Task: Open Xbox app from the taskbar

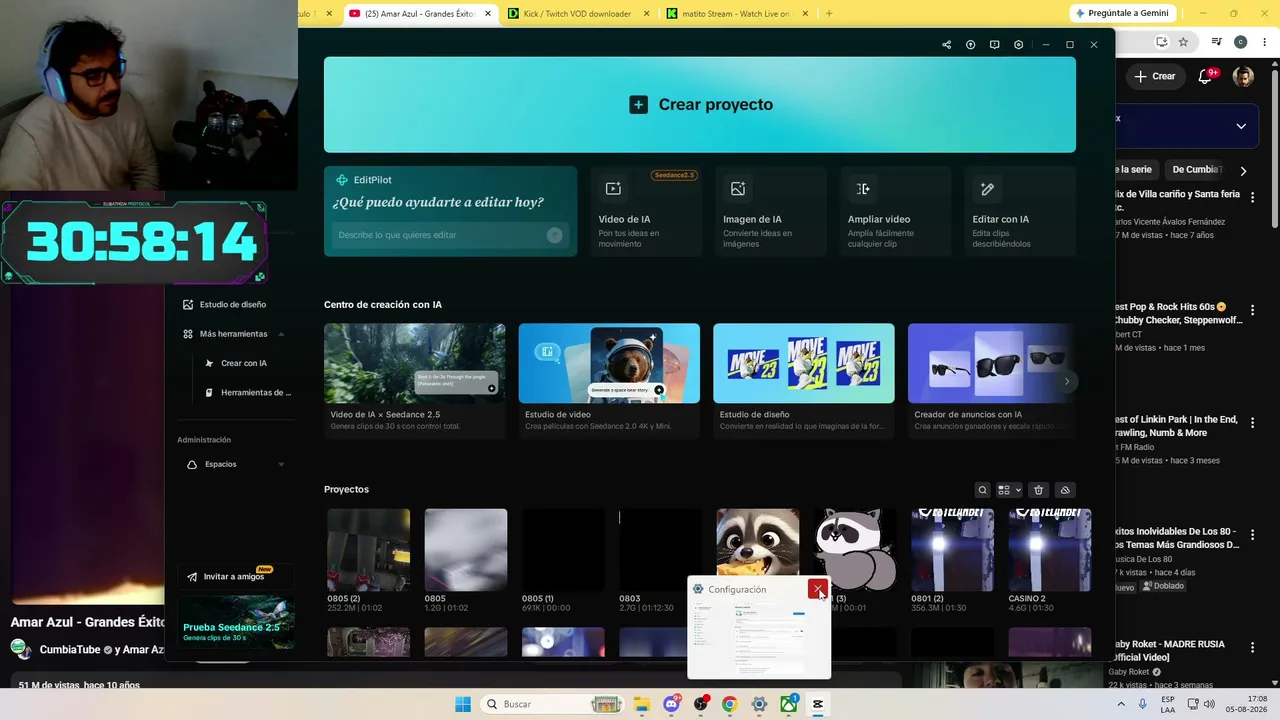Action: coord(788,704)
